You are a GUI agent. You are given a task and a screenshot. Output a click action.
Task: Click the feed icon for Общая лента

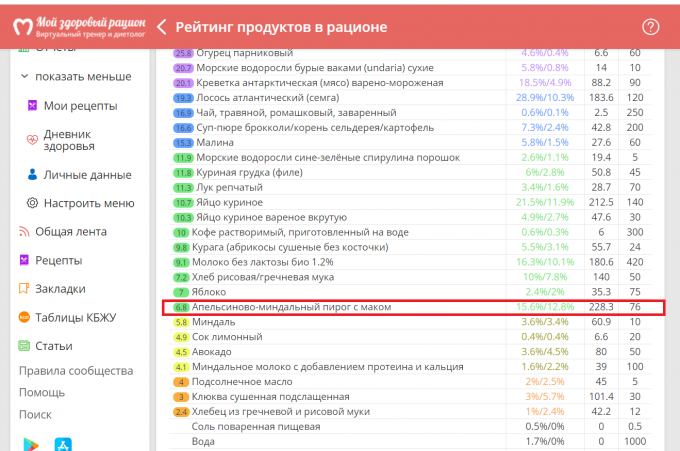[x=25, y=231]
